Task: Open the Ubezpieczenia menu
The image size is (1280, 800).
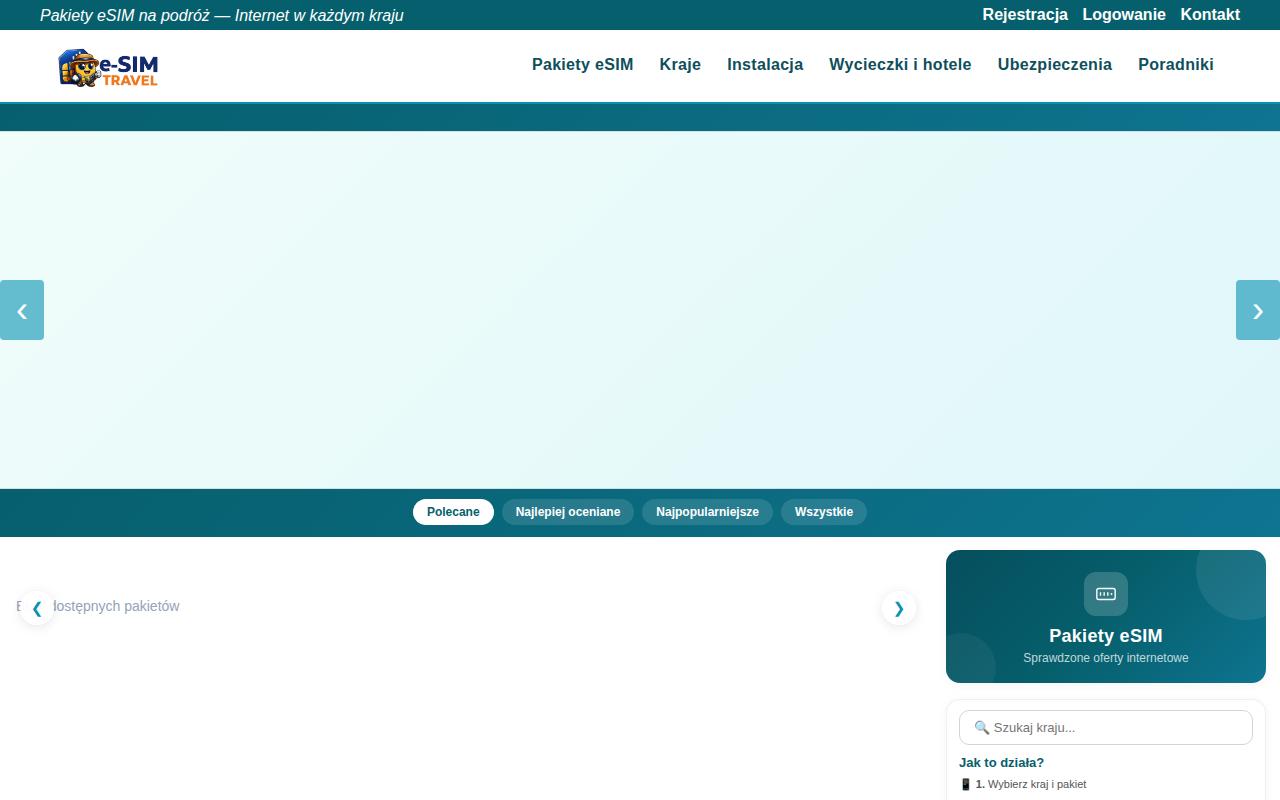Action: [1054, 64]
